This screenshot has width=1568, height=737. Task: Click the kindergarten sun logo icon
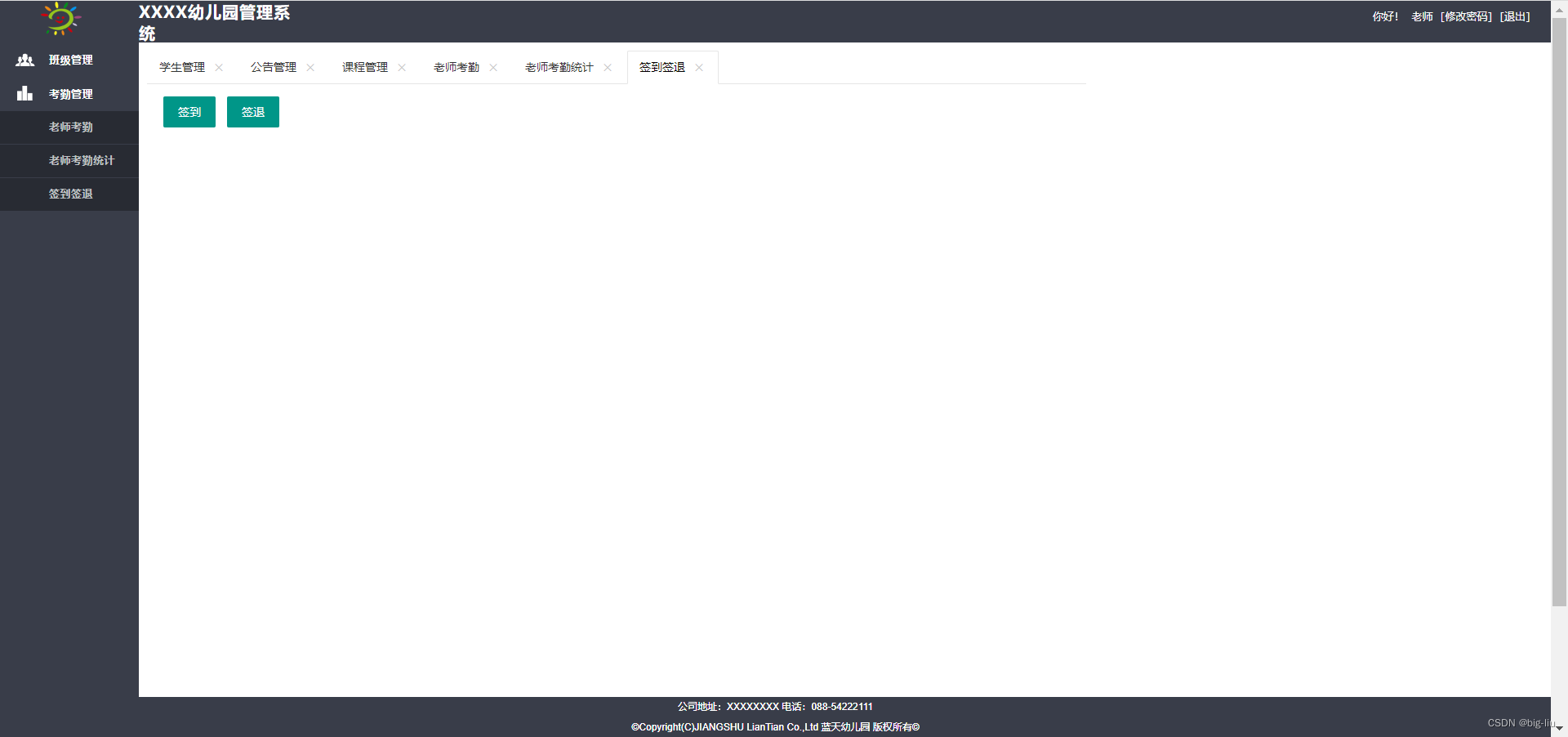point(61,19)
